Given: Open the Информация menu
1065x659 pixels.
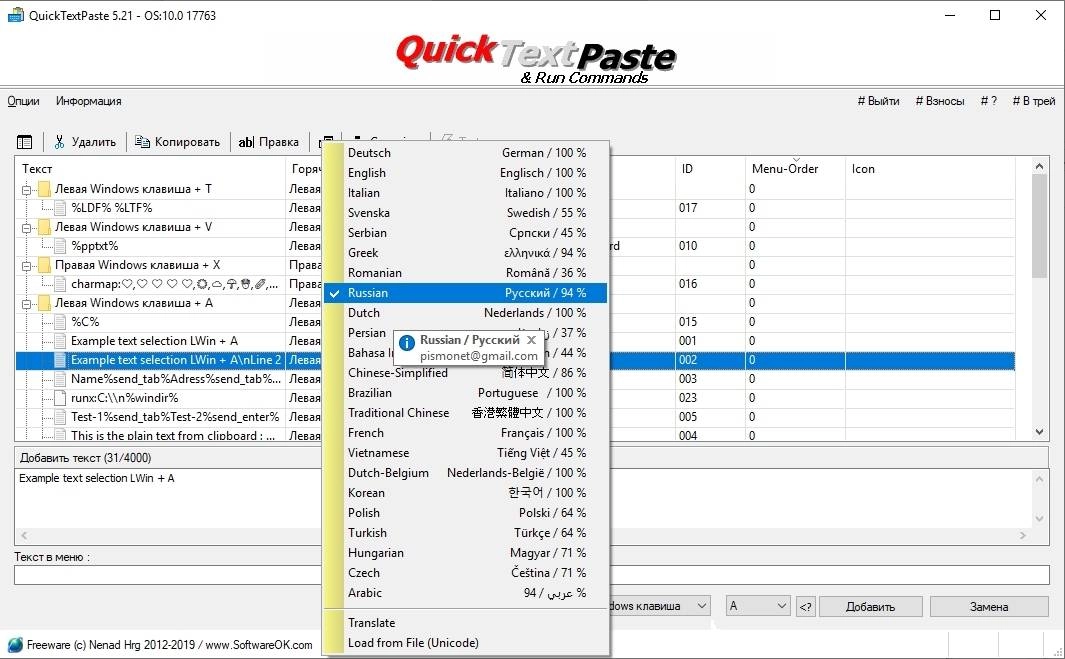Looking at the screenshot, I should pos(88,101).
